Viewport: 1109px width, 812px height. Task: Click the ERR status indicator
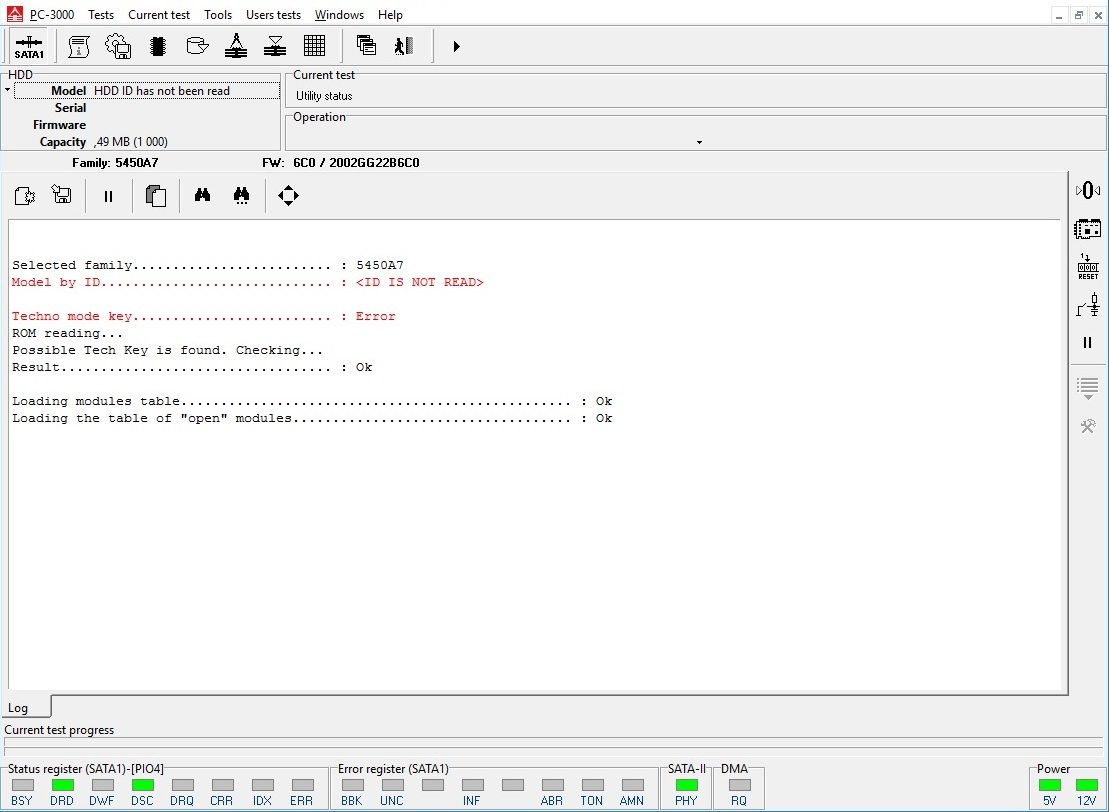tap(302, 784)
